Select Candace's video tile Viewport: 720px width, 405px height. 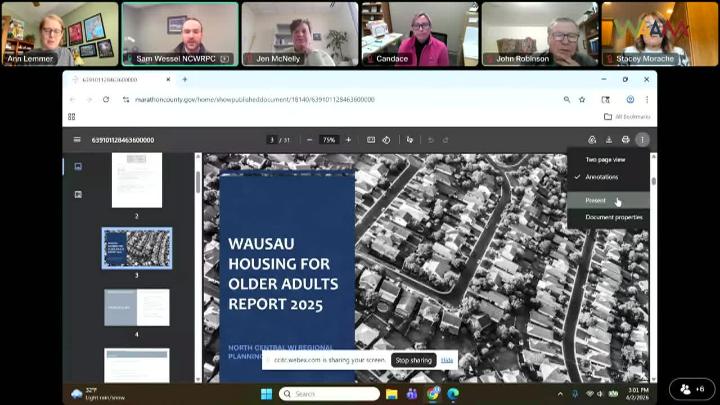click(420, 34)
